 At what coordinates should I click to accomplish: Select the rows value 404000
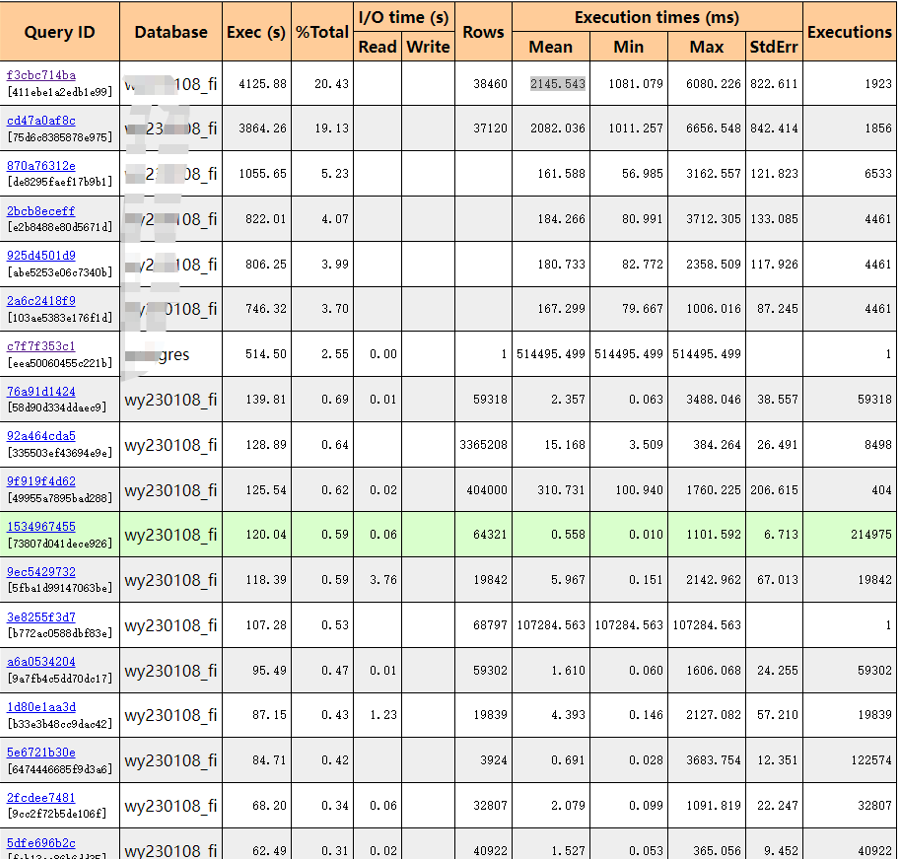(487, 490)
